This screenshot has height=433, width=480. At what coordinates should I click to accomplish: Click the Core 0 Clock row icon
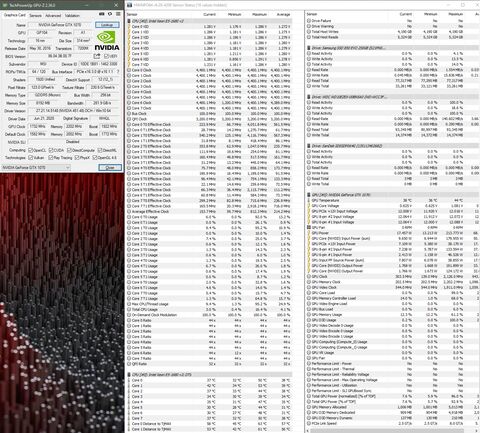[129, 70]
